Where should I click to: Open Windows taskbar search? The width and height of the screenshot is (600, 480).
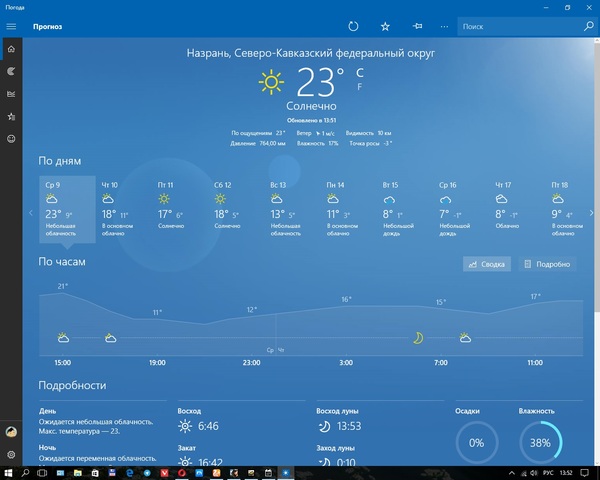[x=25, y=473]
